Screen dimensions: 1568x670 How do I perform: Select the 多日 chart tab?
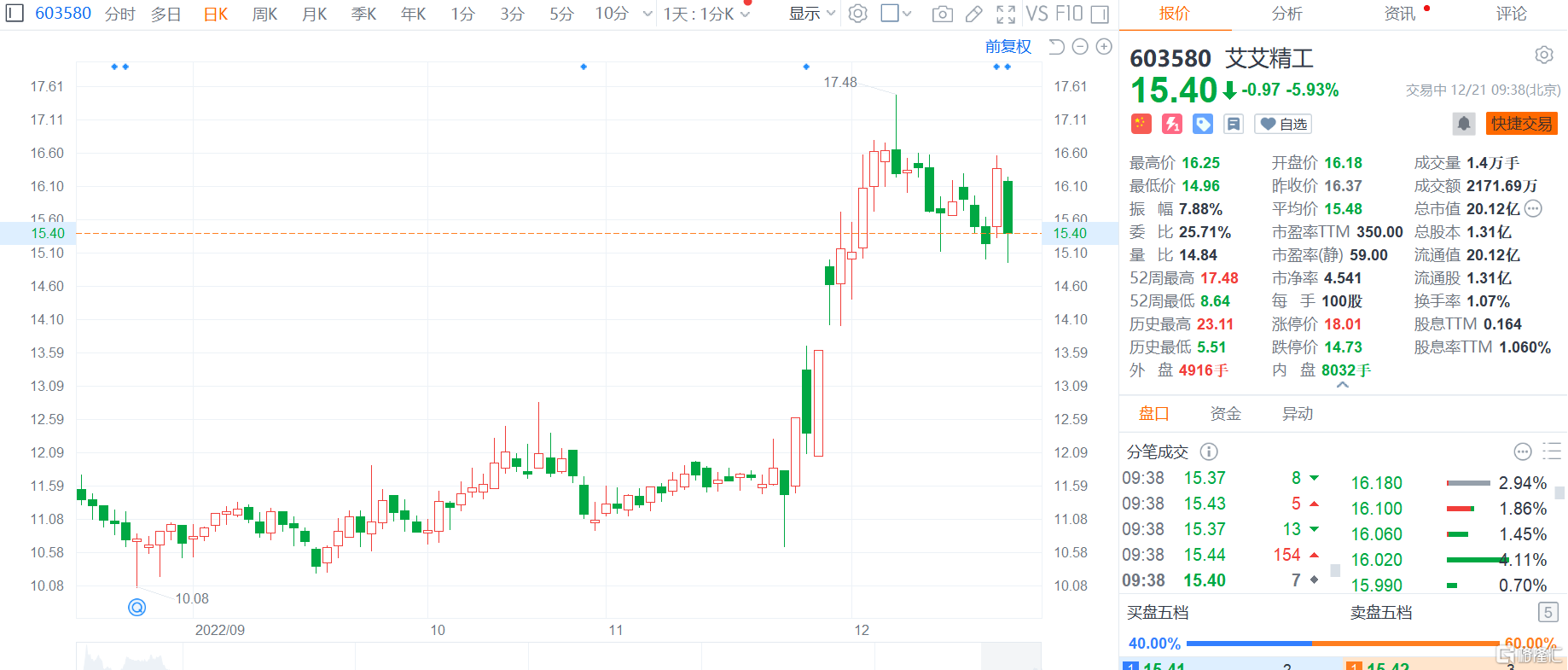coord(166,14)
